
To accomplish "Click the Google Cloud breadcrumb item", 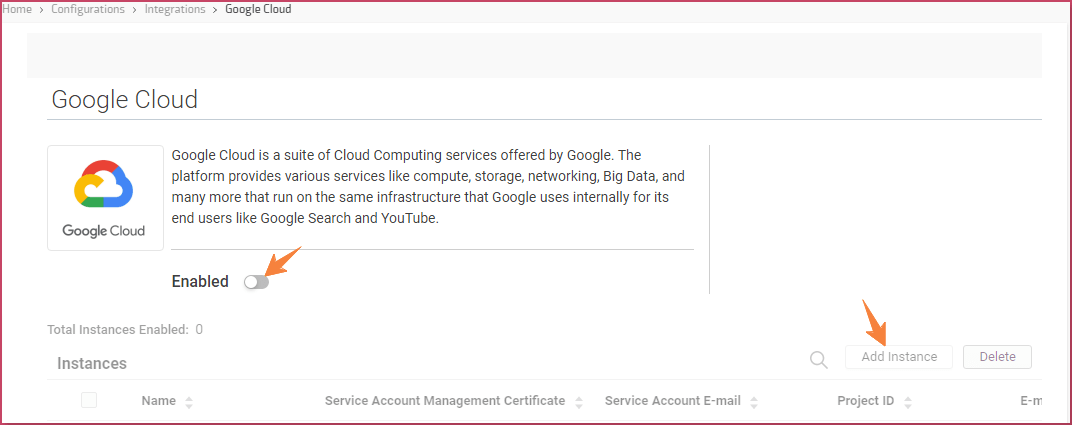I will pyautogui.click(x=258, y=9).
